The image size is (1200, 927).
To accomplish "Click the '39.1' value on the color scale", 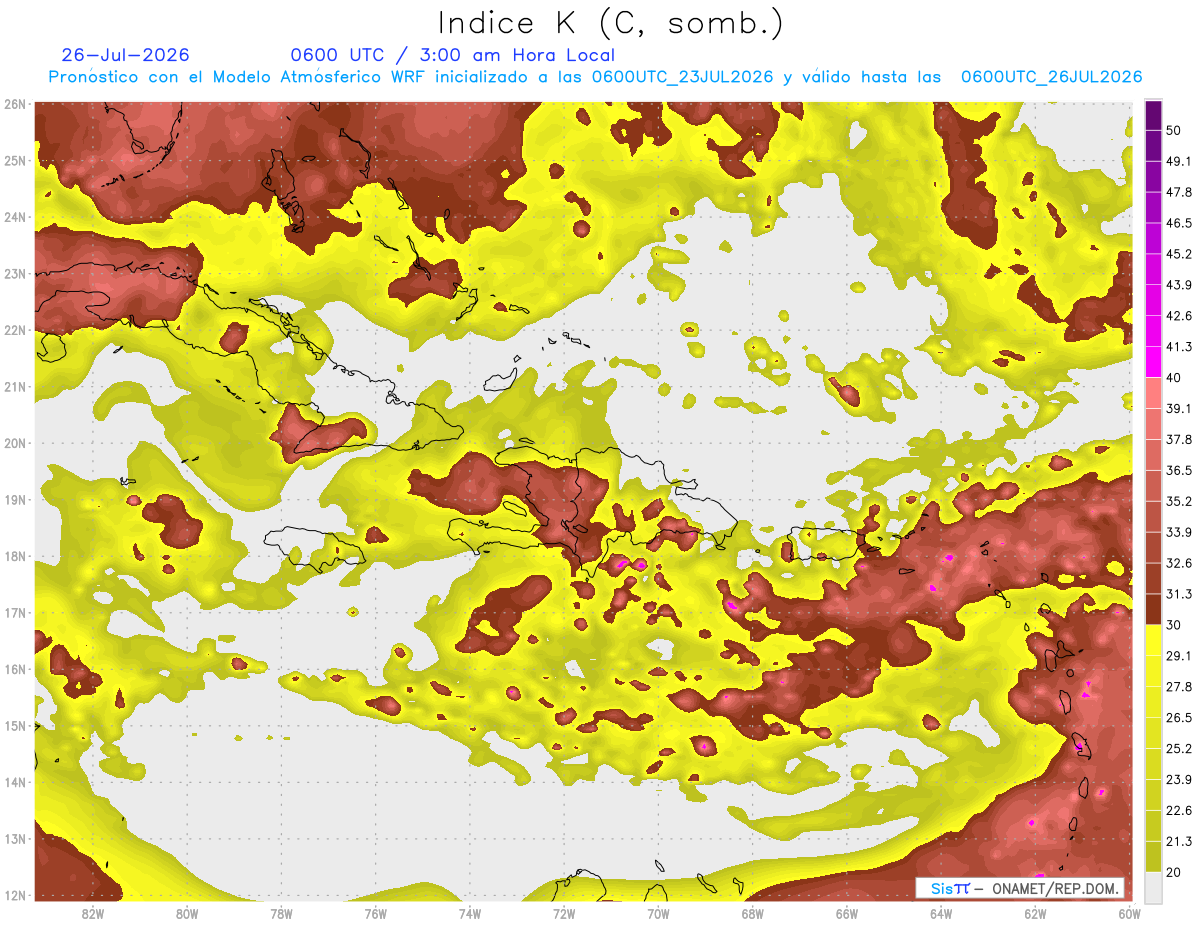I will tap(1180, 408).
